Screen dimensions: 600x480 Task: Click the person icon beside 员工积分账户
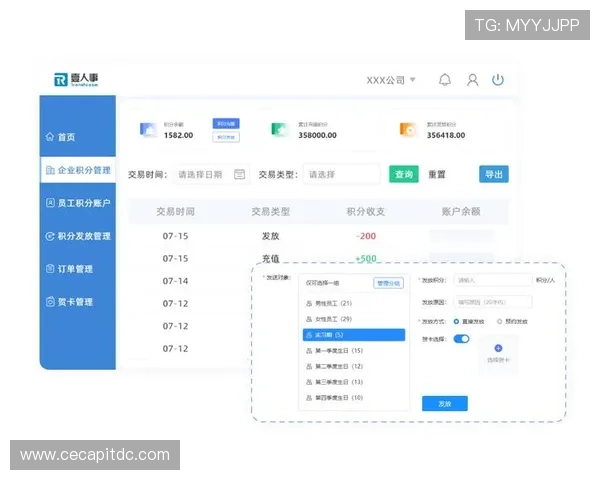coord(50,203)
